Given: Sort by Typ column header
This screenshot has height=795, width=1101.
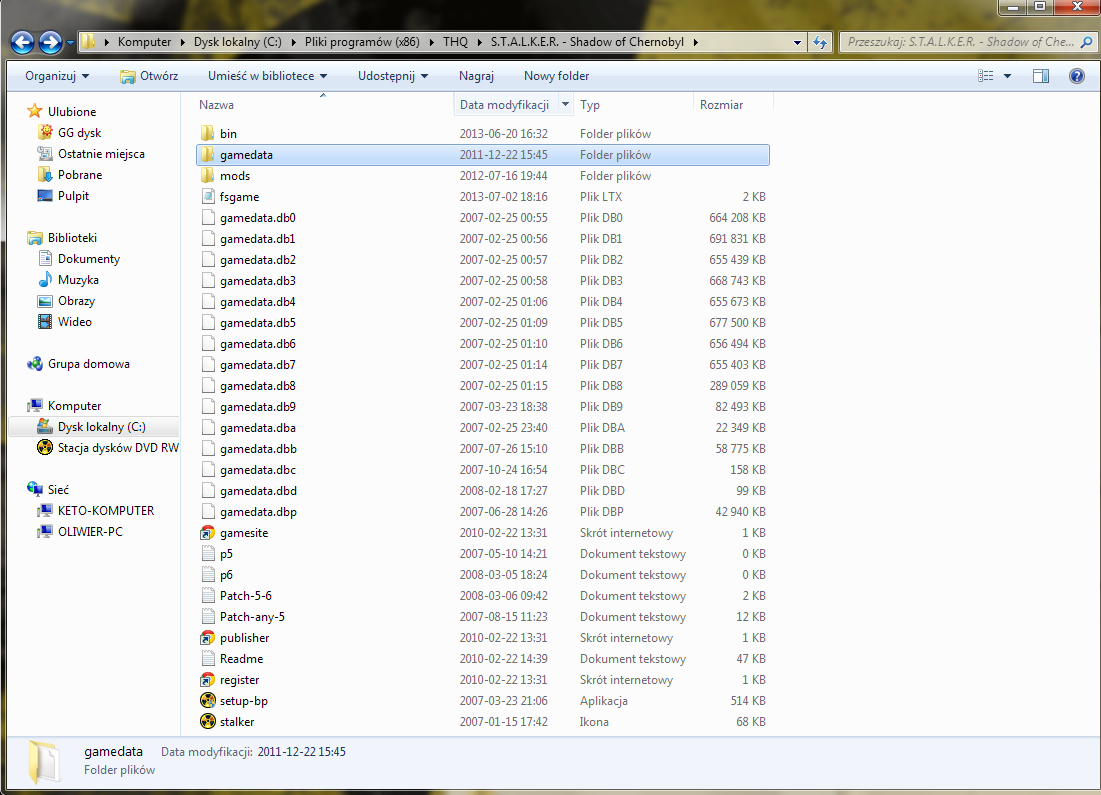Looking at the screenshot, I should coord(590,105).
